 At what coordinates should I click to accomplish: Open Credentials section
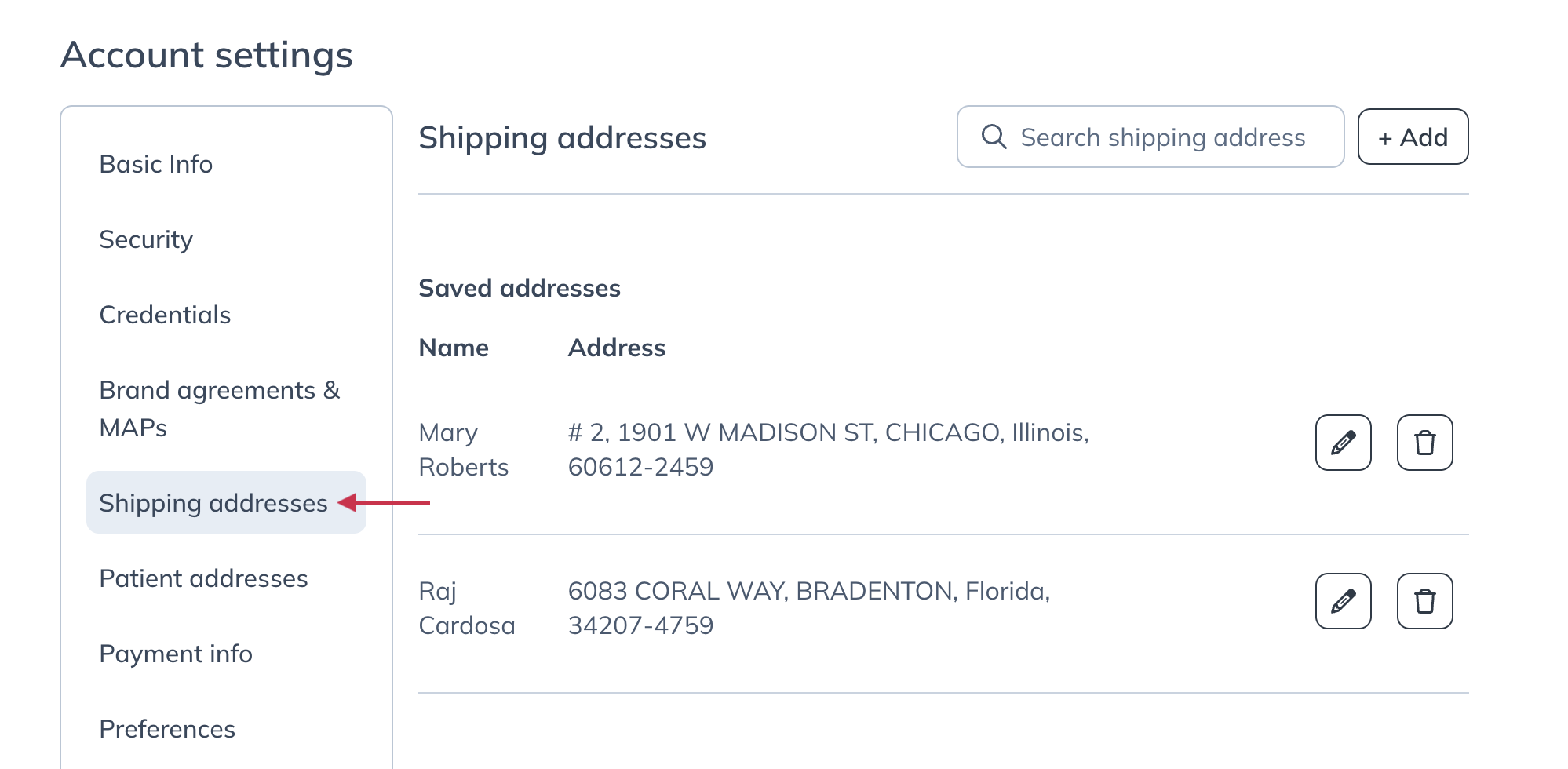point(165,315)
